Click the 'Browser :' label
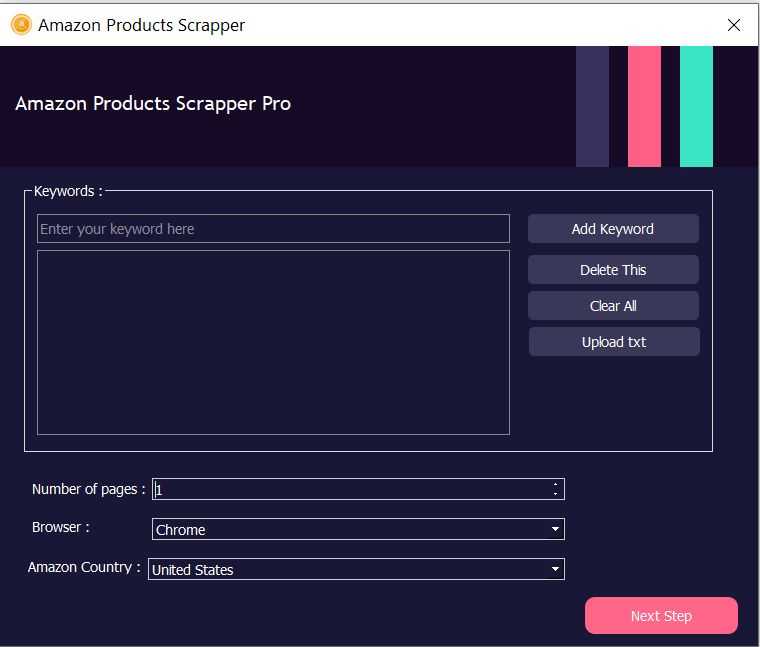Screen dimensions: 760x647 [61, 527]
